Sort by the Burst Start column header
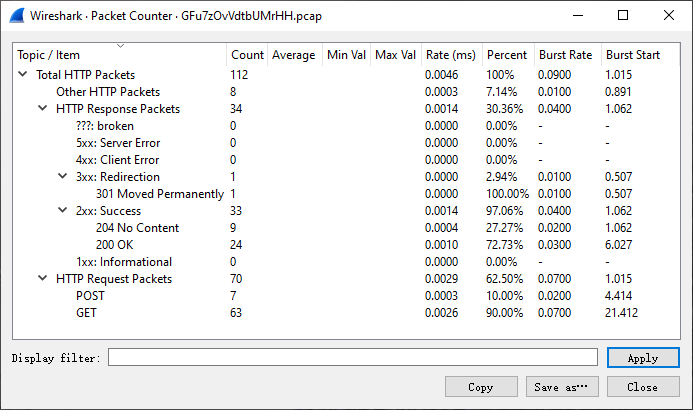This screenshot has height=410, width=693. click(x=640, y=55)
